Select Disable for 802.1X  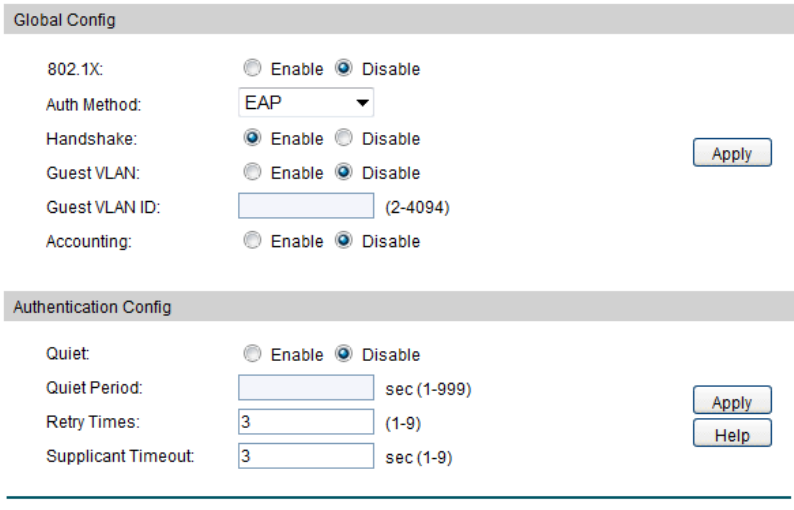[x=343, y=69]
